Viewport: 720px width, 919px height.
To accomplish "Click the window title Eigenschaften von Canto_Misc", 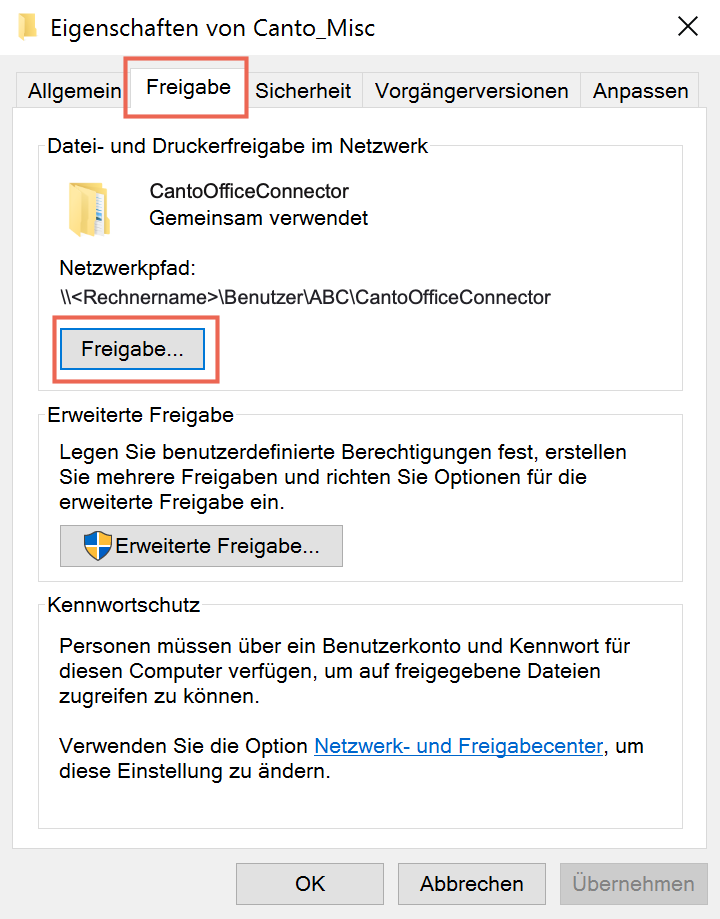I will click(212, 28).
